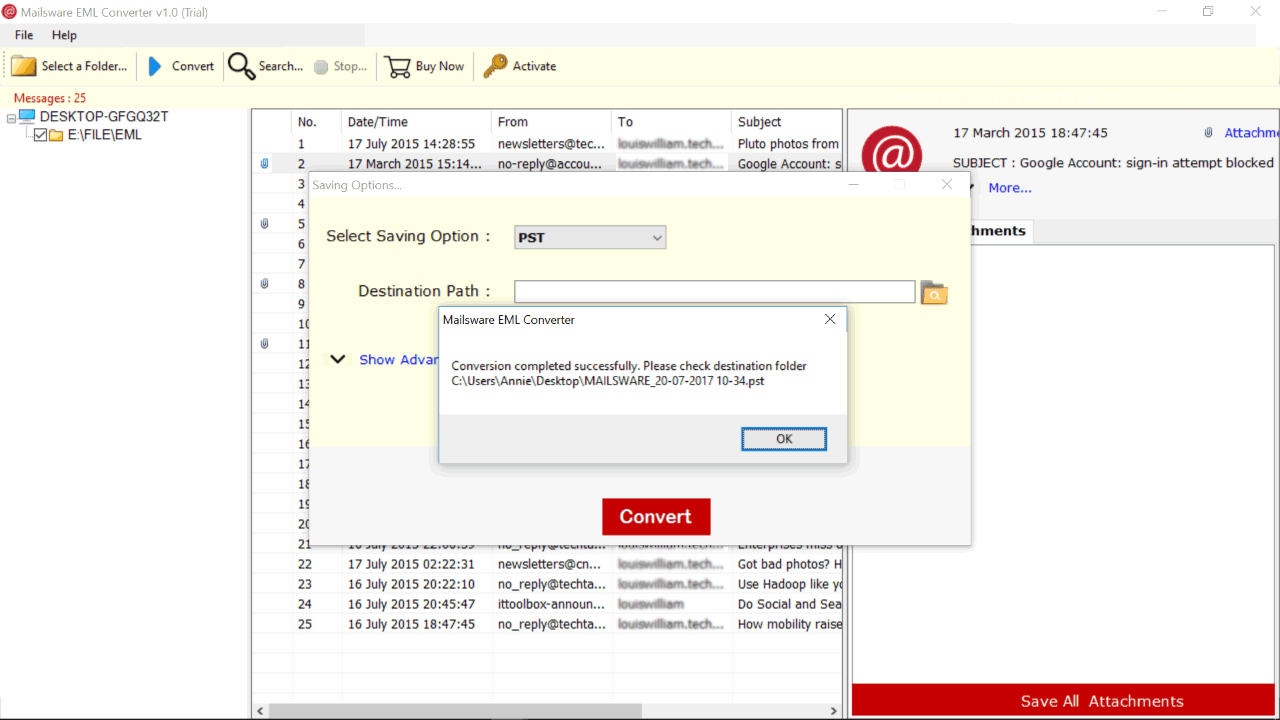Click 'Use Hadoop like' subject in row 23
This screenshot has height=720, width=1280.
coord(789,584)
